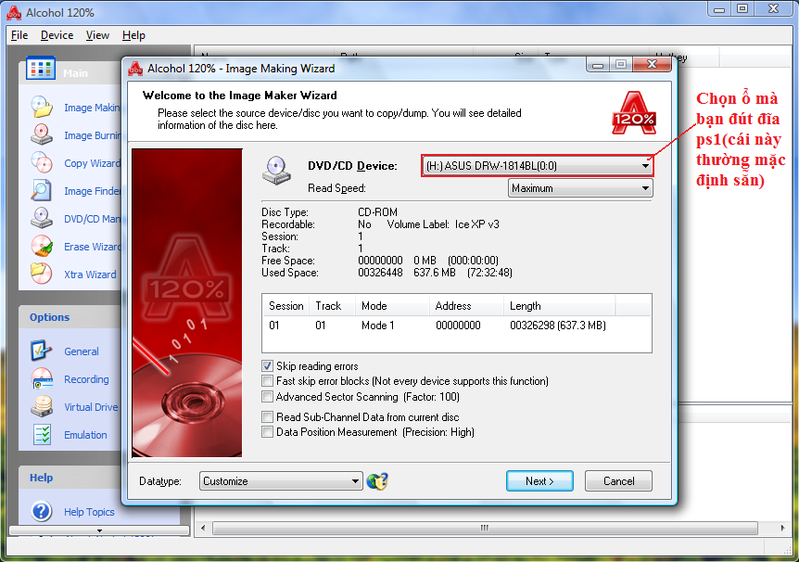Enable Advanced Sector Scanning checkbox
The width and height of the screenshot is (799, 562).
[x=267, y=396]
